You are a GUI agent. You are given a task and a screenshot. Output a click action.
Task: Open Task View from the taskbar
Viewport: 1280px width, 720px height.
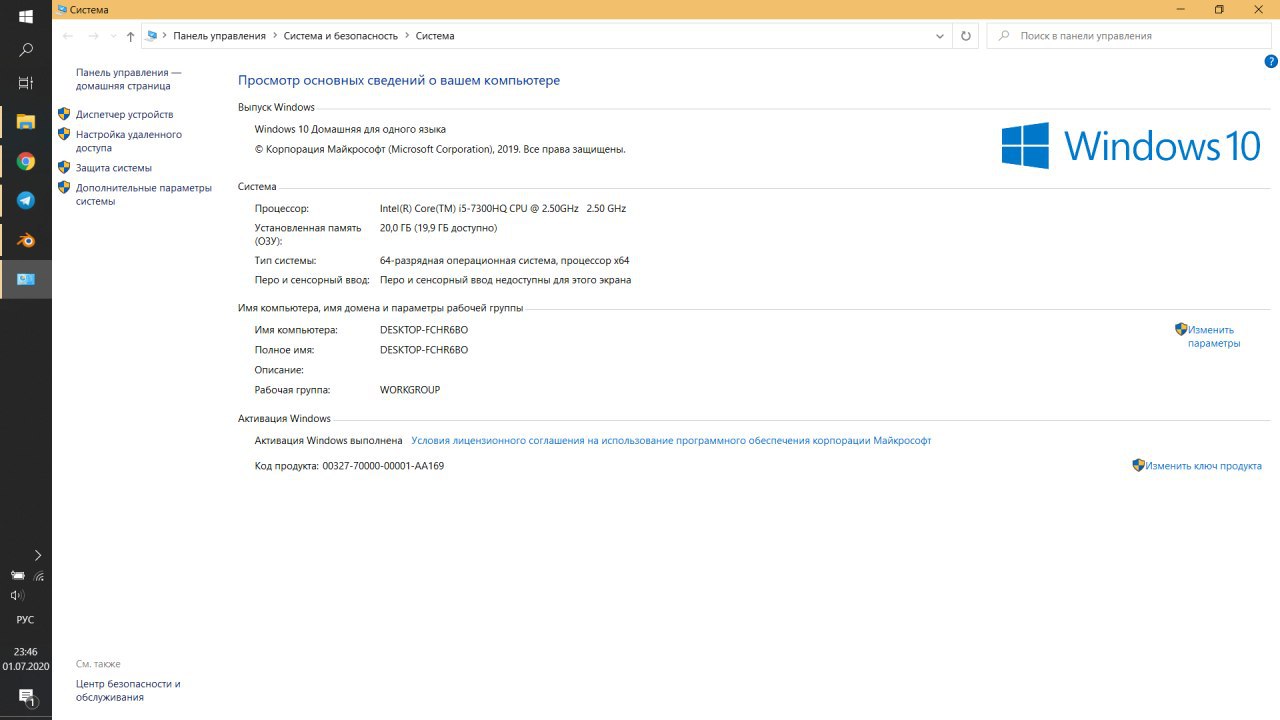pyautogui.click(x=26, y=82)
